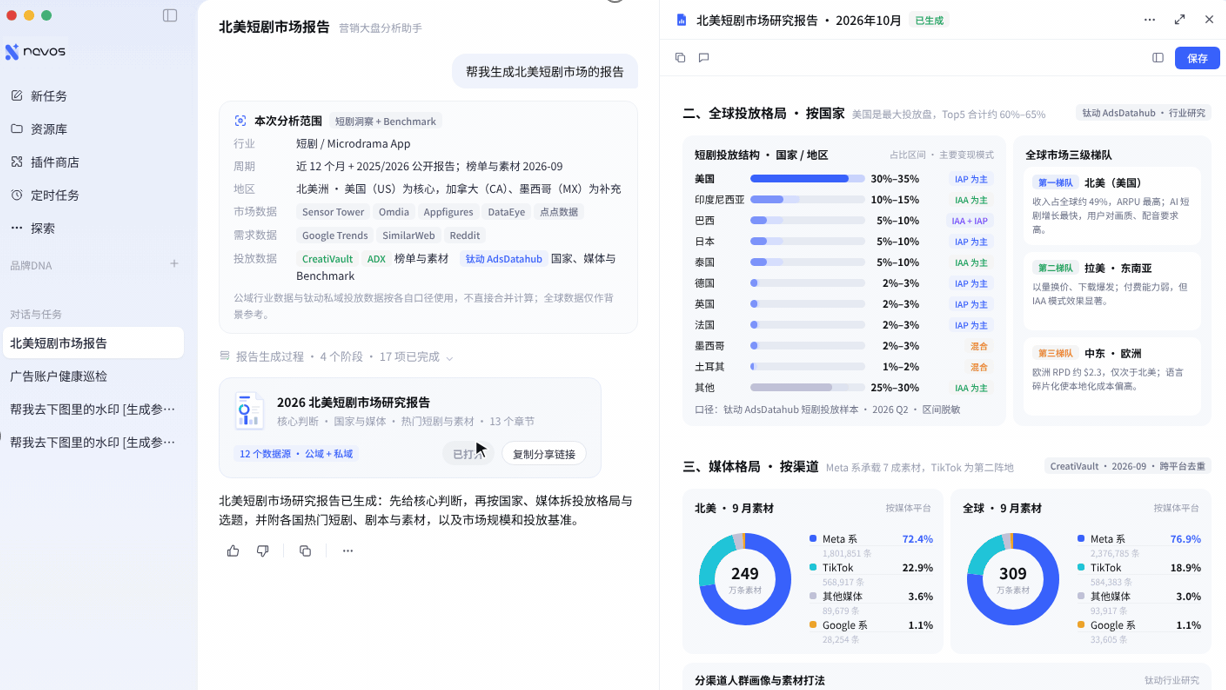Click 美国 row's IAP 为主 tag
Image resolution: width=1226 pixels, height=690 pixels.
[970, 179]
